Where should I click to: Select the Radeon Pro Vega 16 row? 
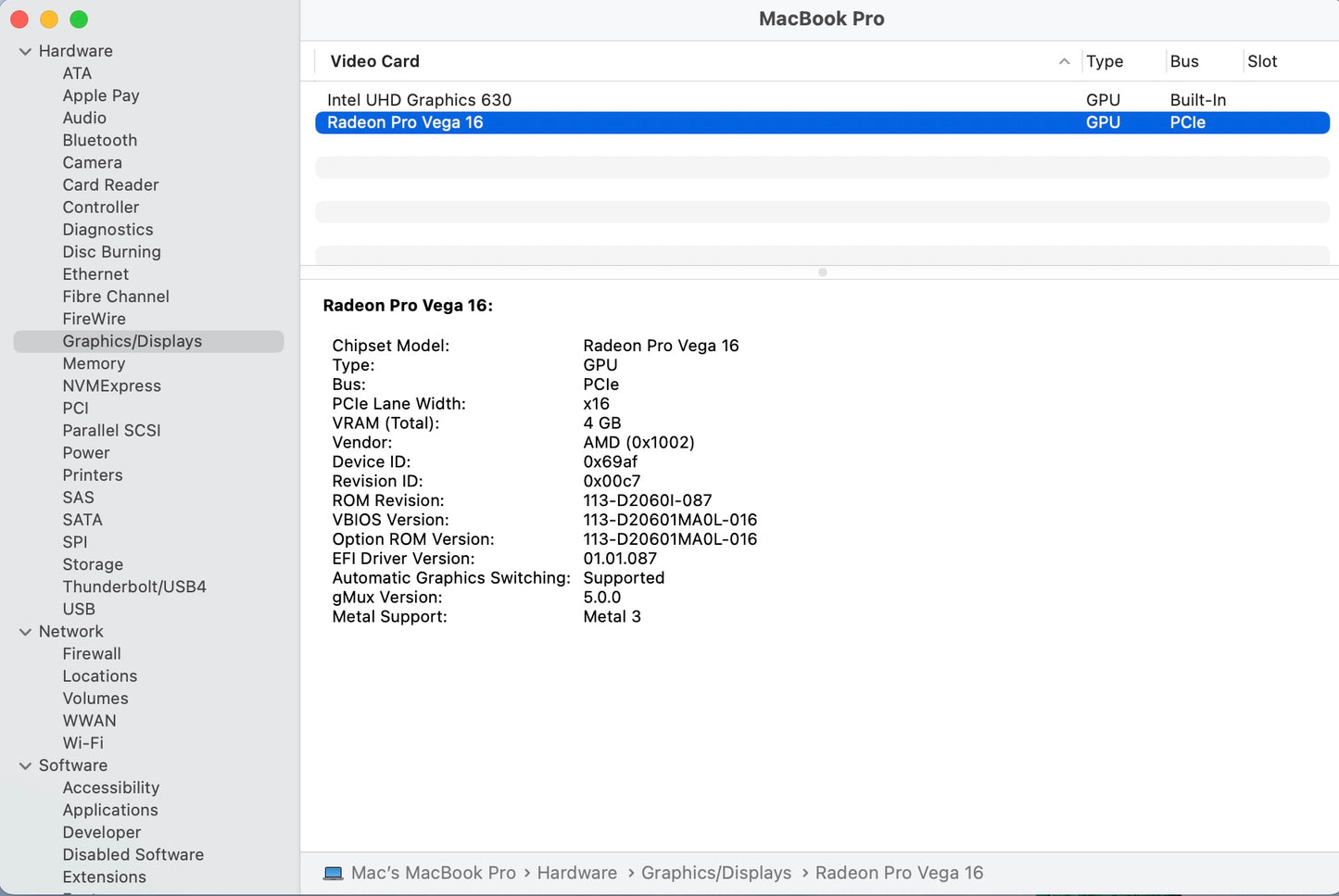[x=405, y=122]
